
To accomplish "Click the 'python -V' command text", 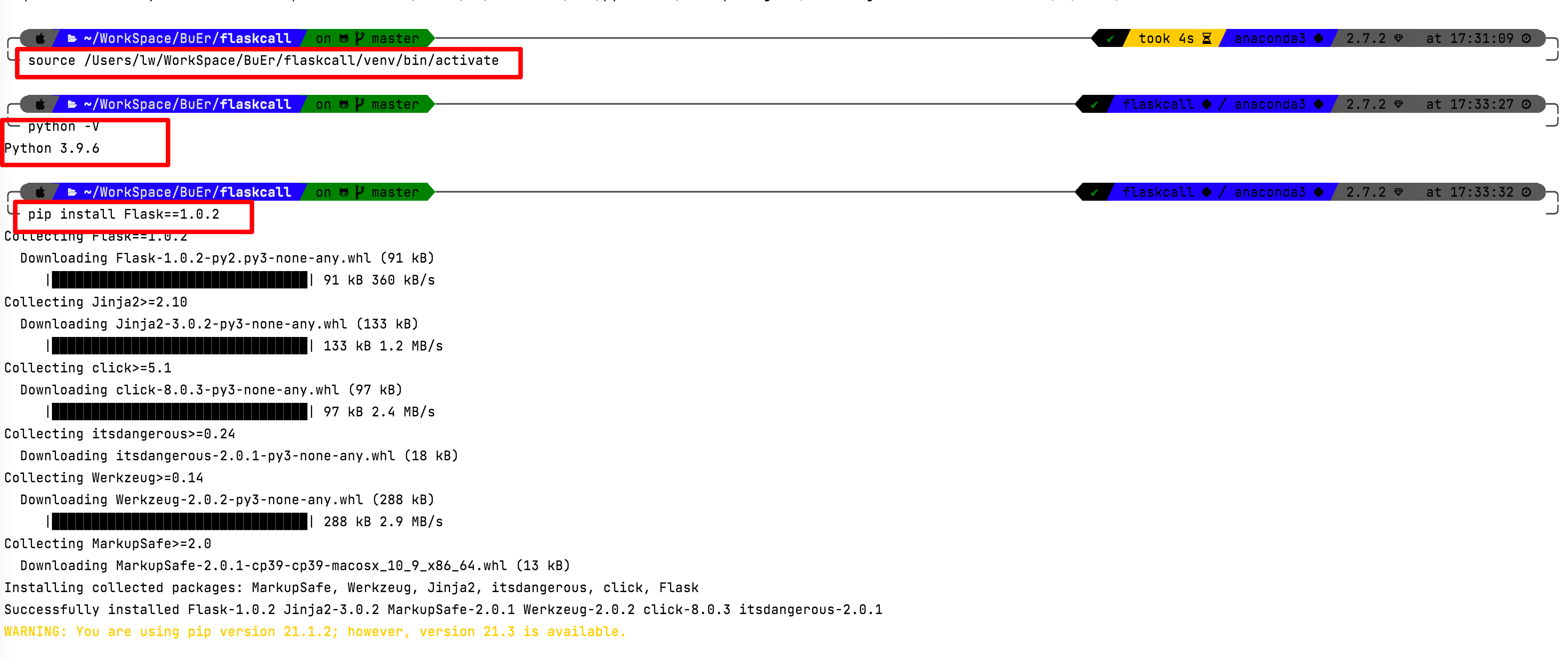I will [x=63, y=127].
